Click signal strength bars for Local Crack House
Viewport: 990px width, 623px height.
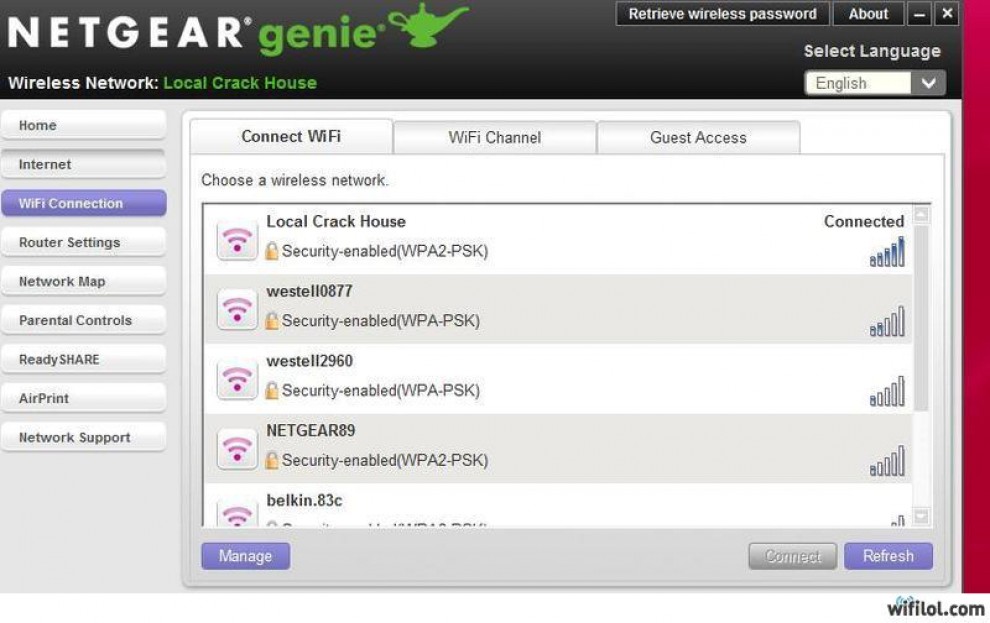click(x=887, y=252)
